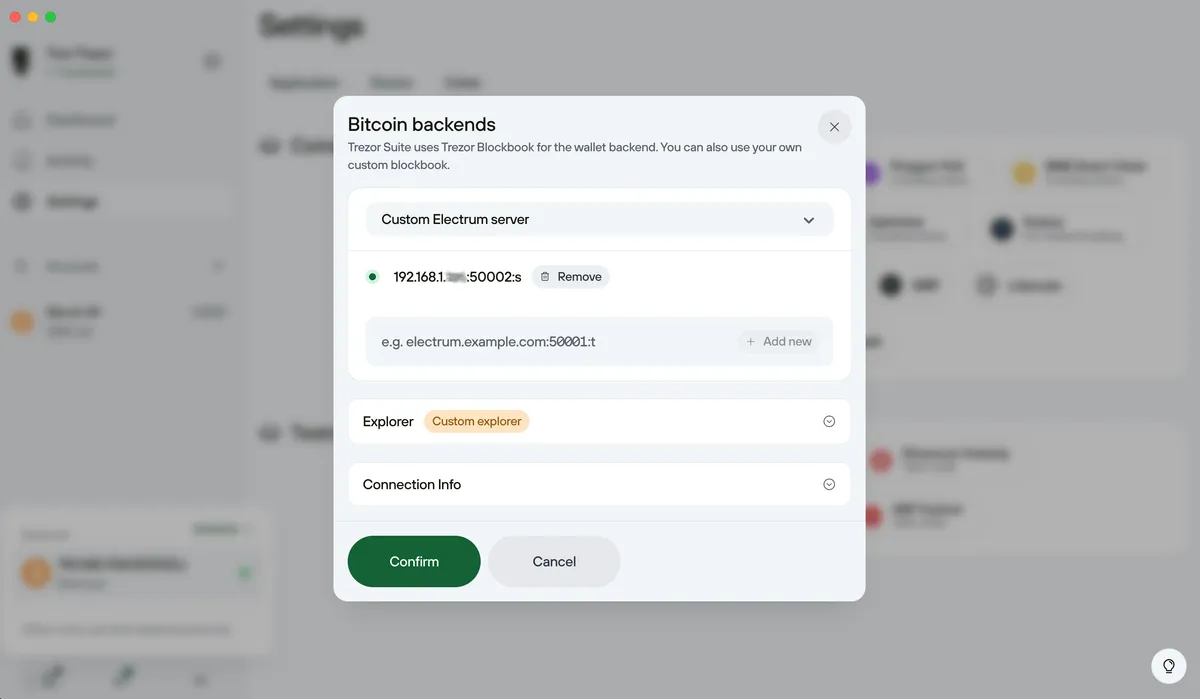Click the Settings gear in the sidebar
Image resolution: width=1200 pixels, height=699 pixels.
click(x=22, y=202)
